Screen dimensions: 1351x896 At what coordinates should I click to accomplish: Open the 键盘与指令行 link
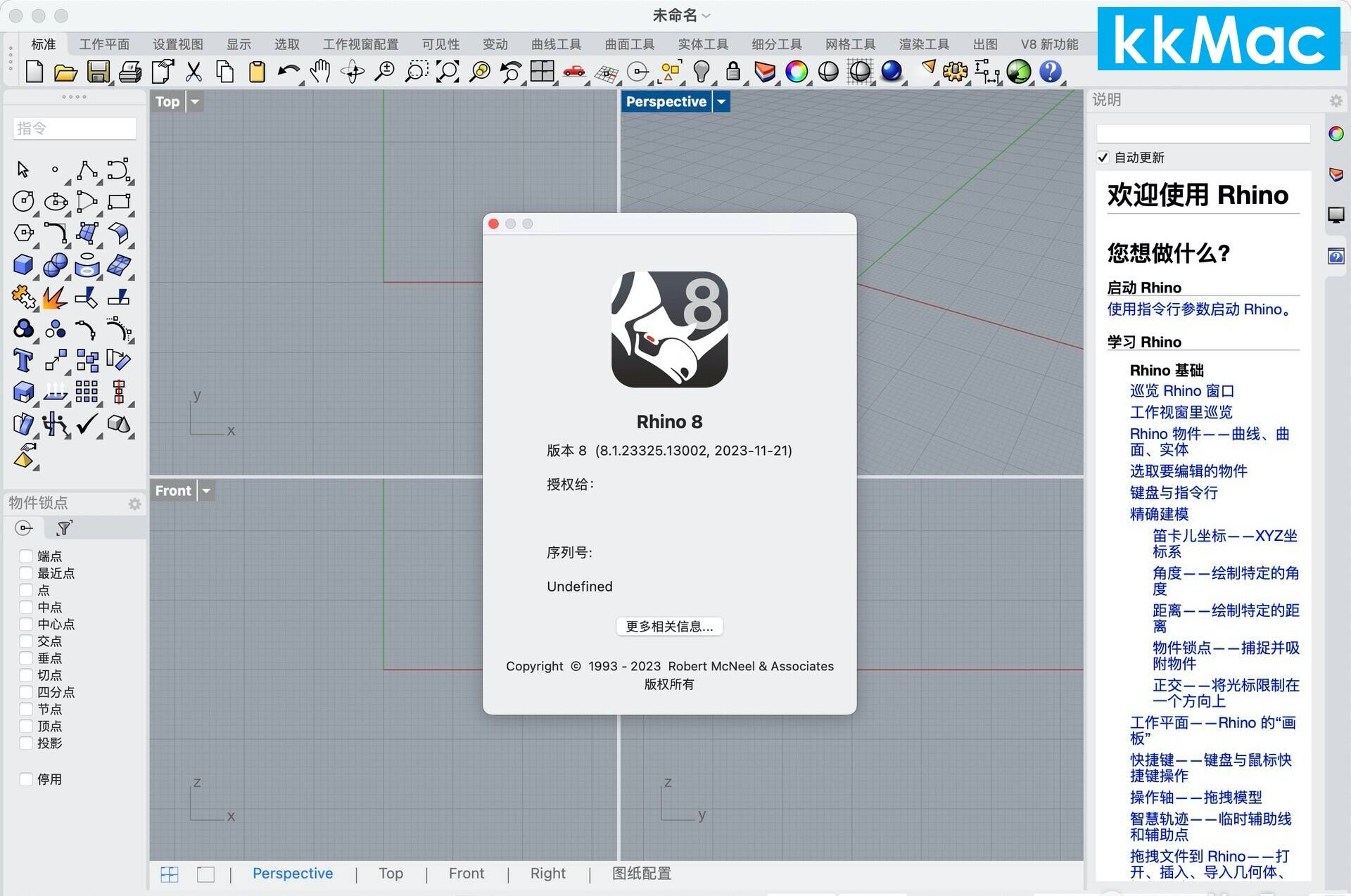point(1174,493)
